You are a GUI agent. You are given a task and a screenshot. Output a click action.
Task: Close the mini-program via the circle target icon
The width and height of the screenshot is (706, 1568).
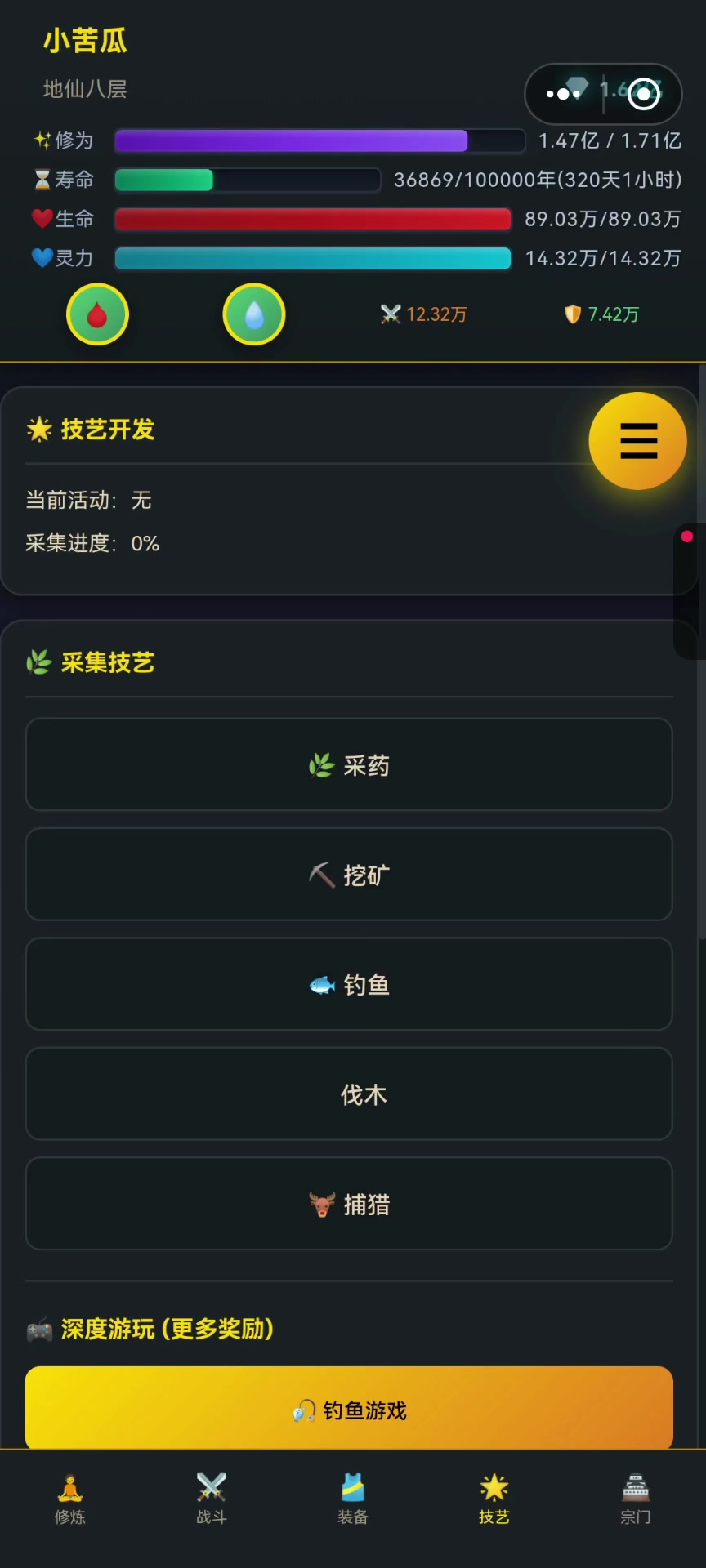(x=644, y=94)
